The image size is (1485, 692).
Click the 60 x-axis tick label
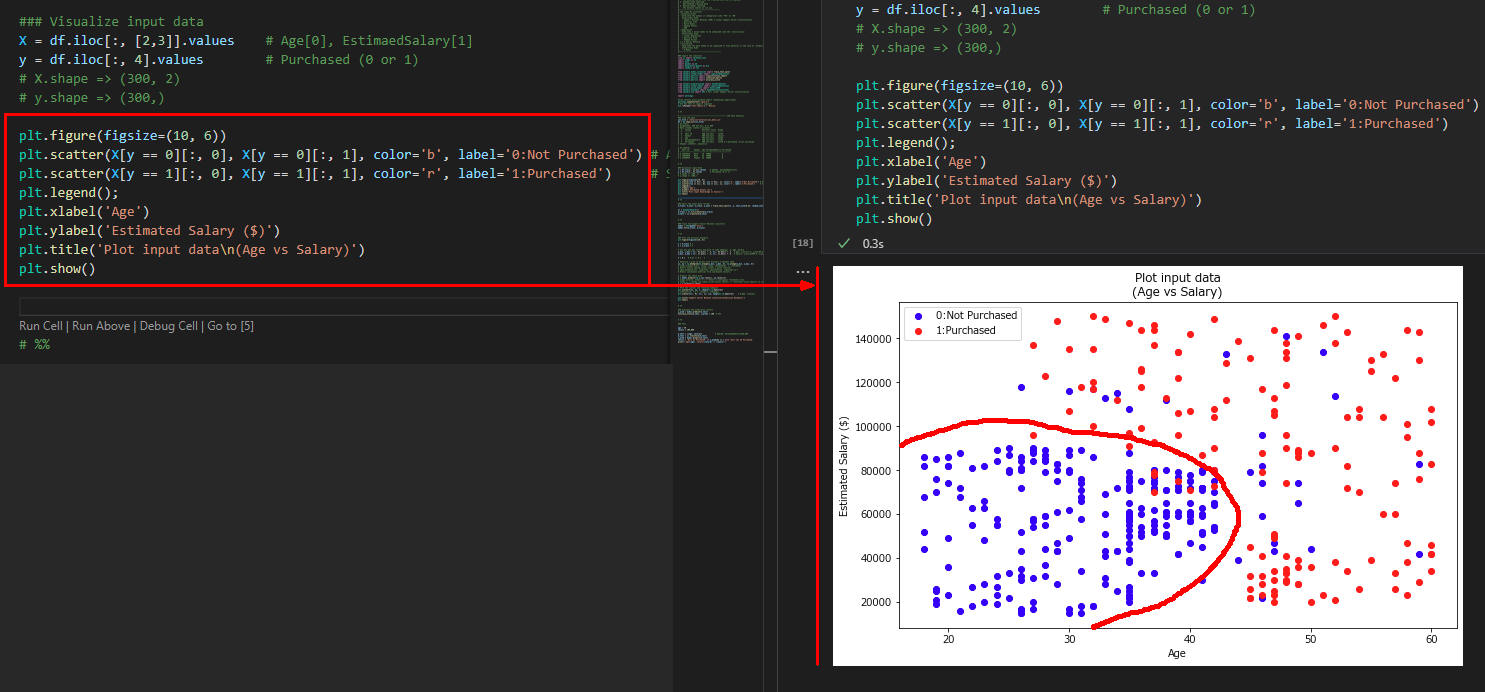click(1431, 638)
